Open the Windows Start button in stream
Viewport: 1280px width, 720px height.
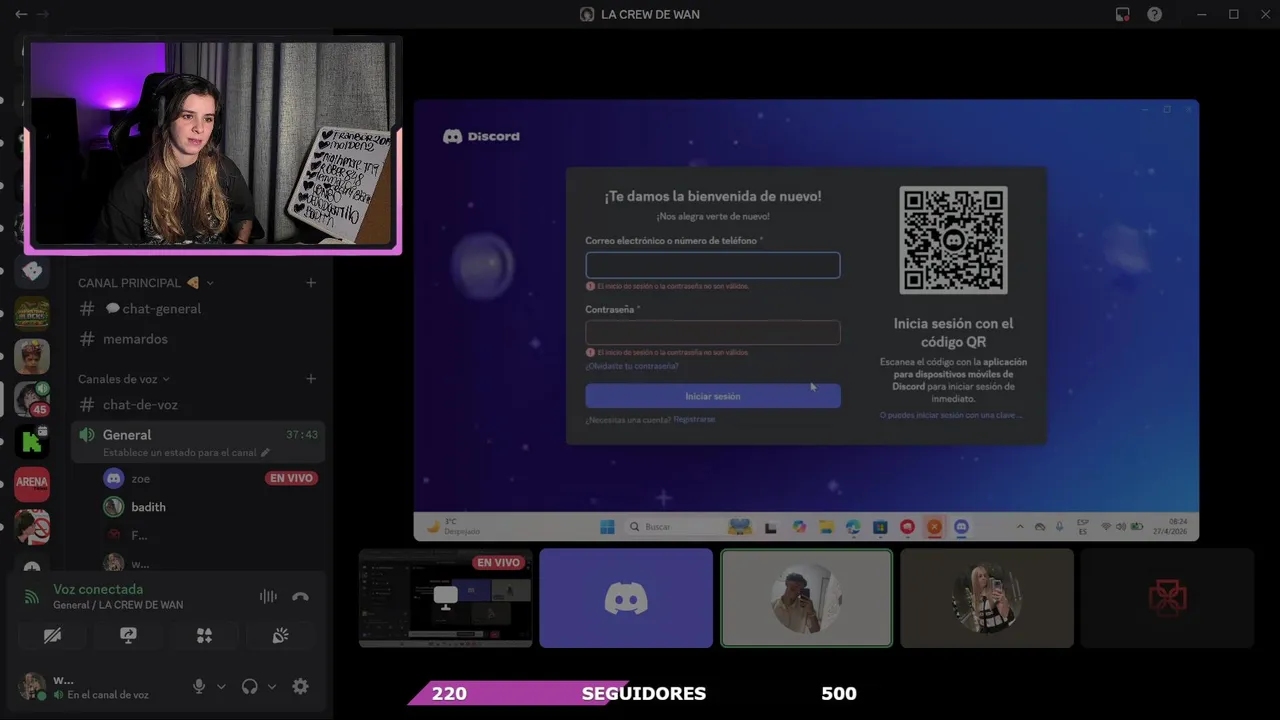pos(607,527)
